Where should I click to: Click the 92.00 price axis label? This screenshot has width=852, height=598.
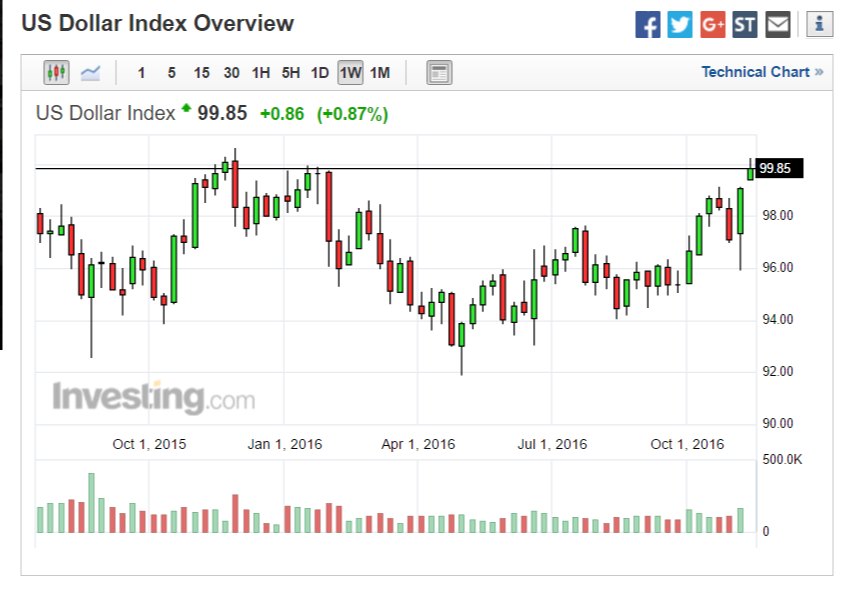(x=778, y=372)
